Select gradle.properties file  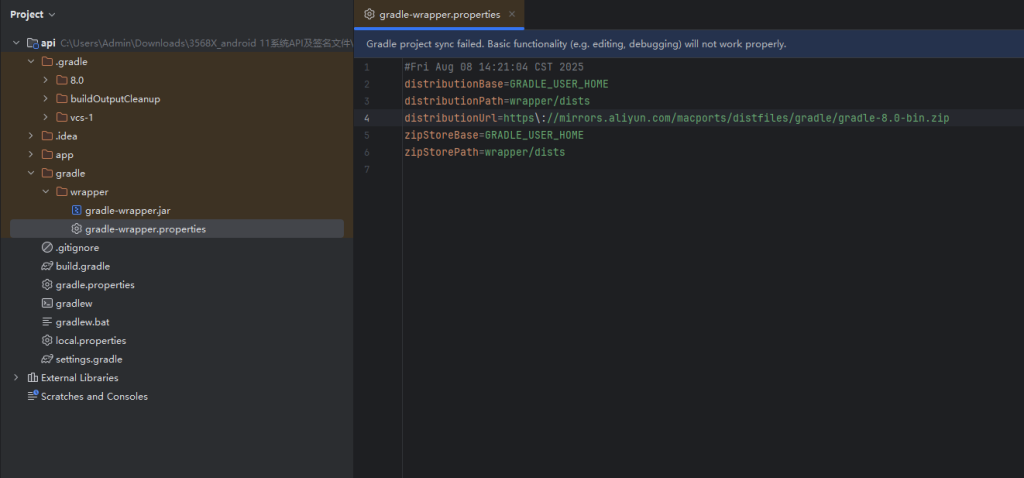click(x=95, y=285)
